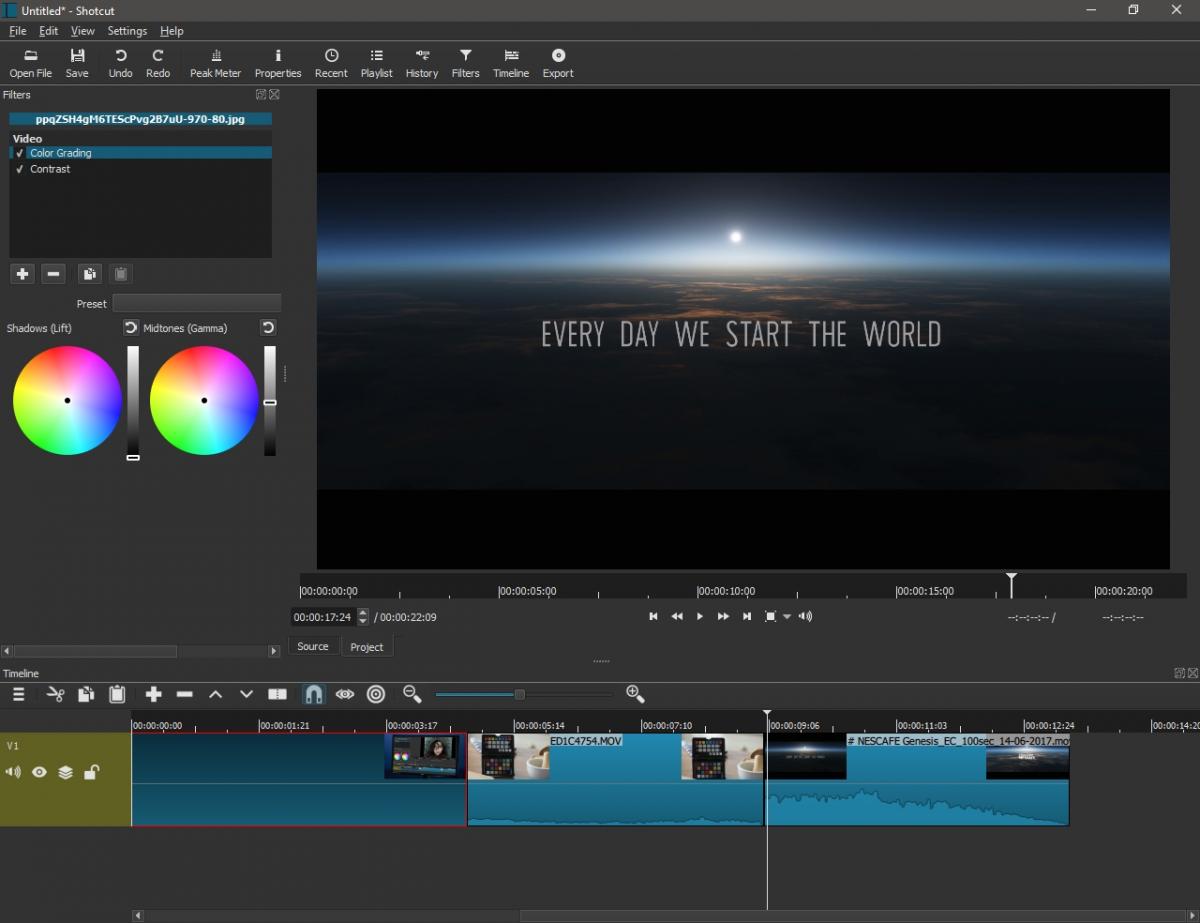
Task: Append a clip to the timeline track
Action: click(153, 694)
